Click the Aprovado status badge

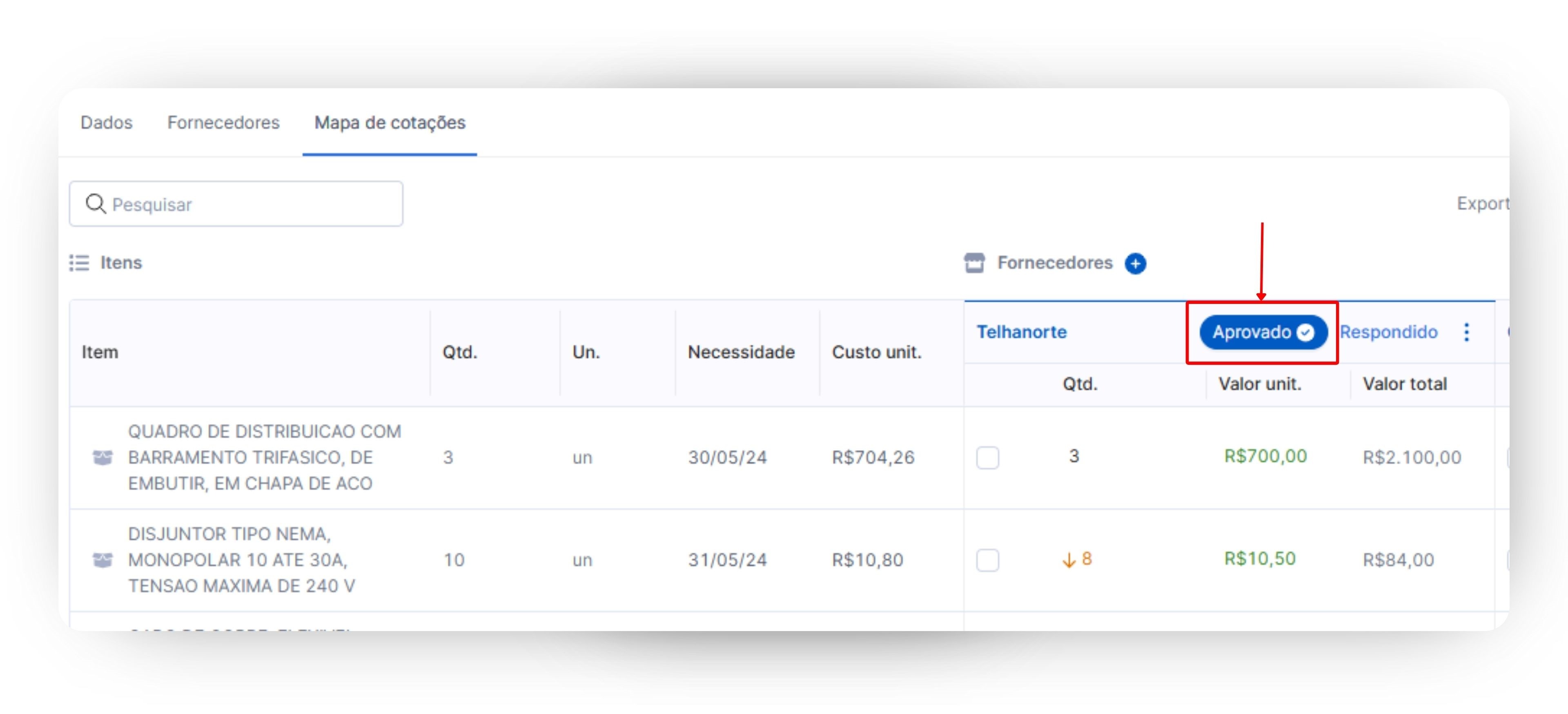tap(1252, 332)
